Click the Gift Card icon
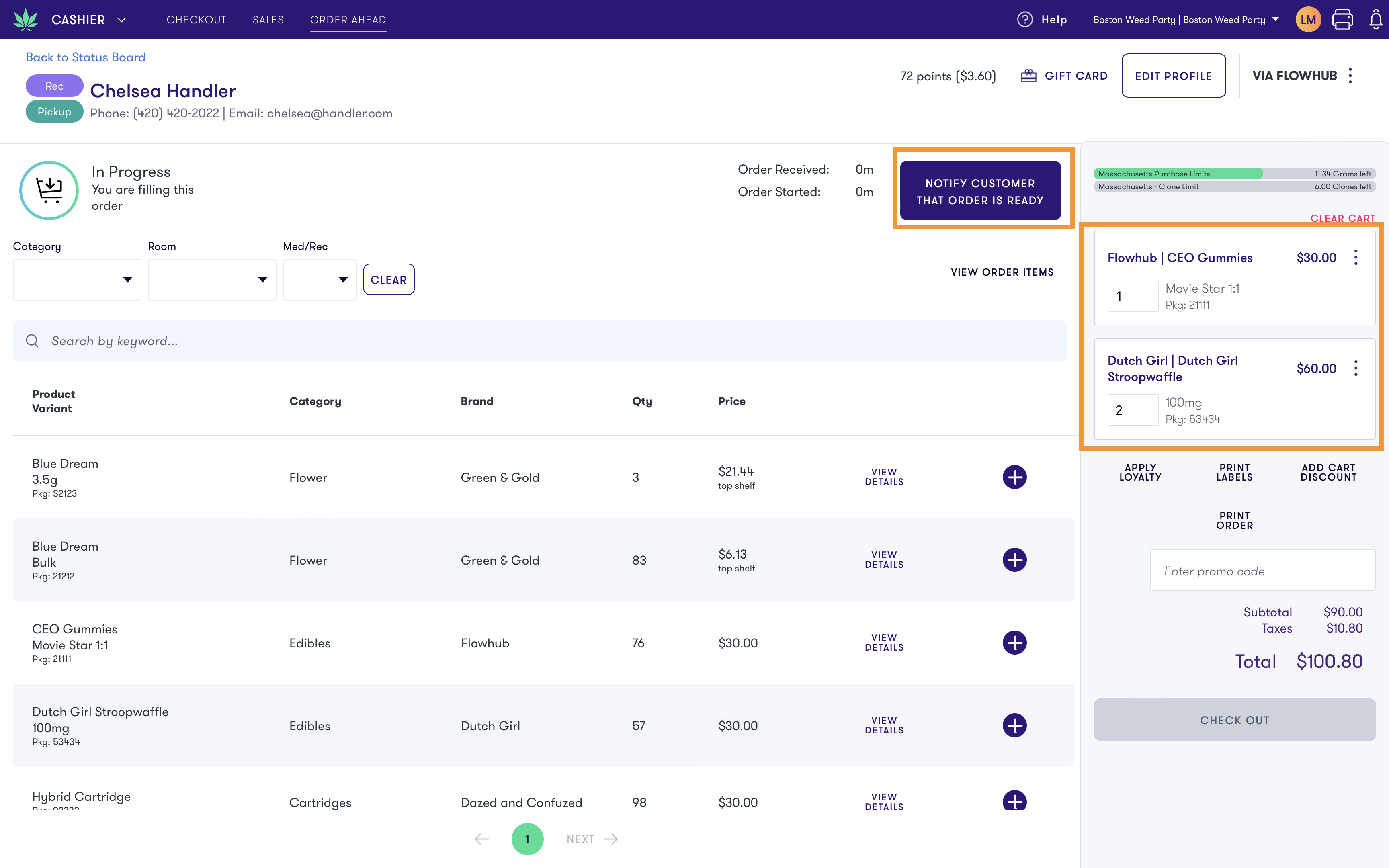The image size is (1389, 868). click(1028, 76)
